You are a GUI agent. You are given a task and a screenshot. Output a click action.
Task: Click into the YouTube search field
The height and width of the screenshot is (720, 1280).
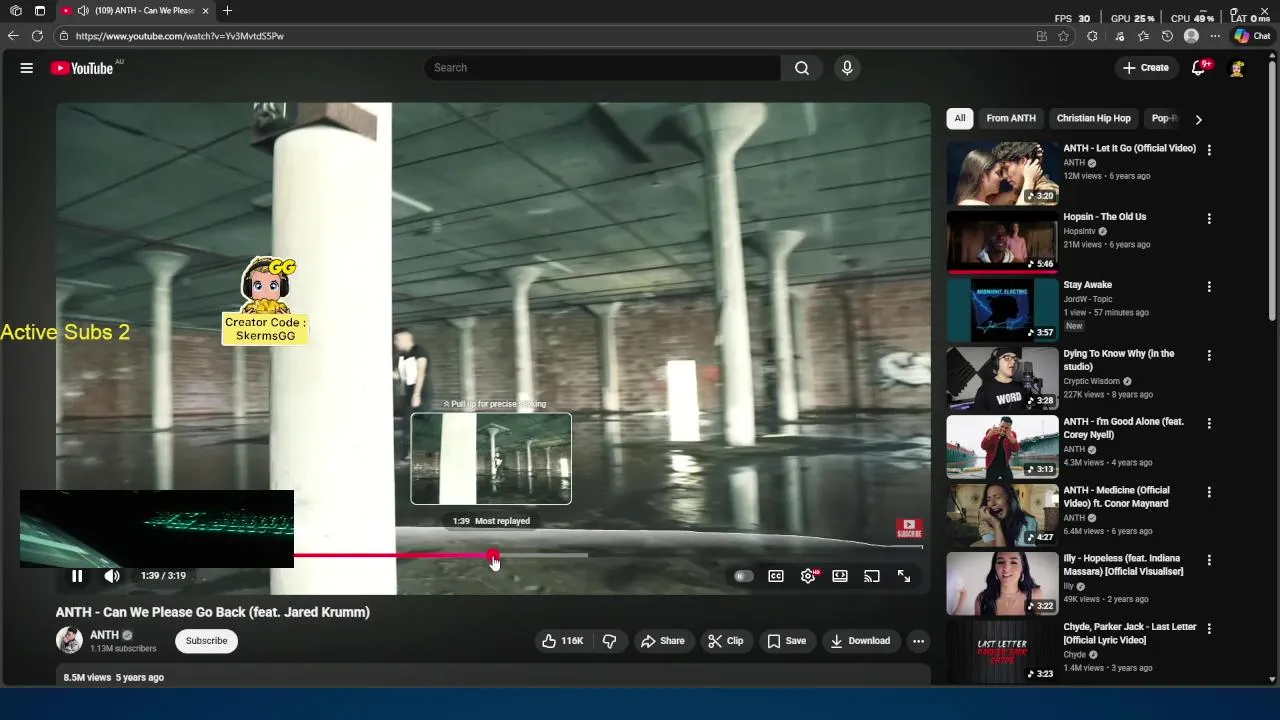[602, 68]
